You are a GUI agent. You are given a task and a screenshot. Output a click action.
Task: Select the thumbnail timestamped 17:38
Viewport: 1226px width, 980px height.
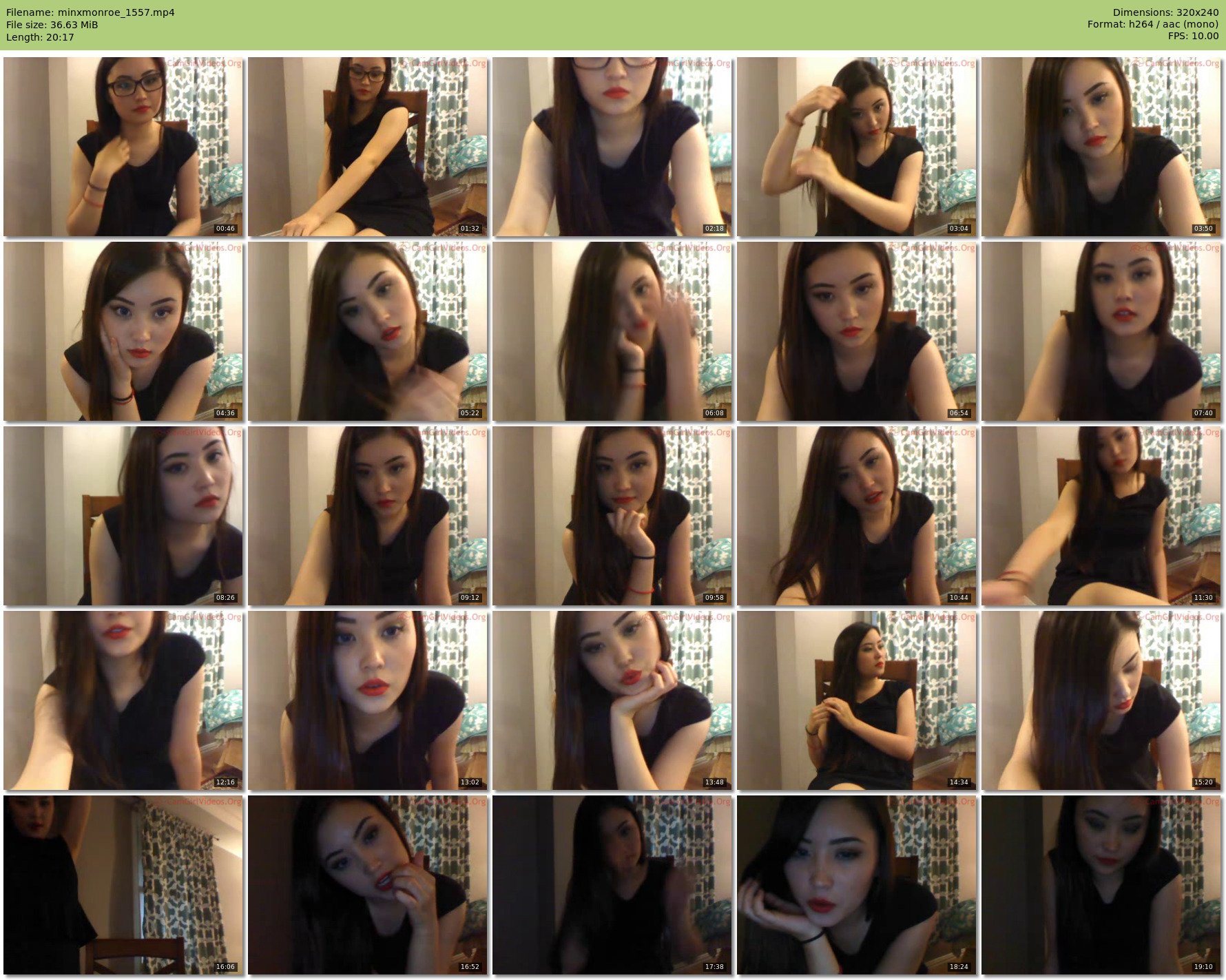point(612,885)
